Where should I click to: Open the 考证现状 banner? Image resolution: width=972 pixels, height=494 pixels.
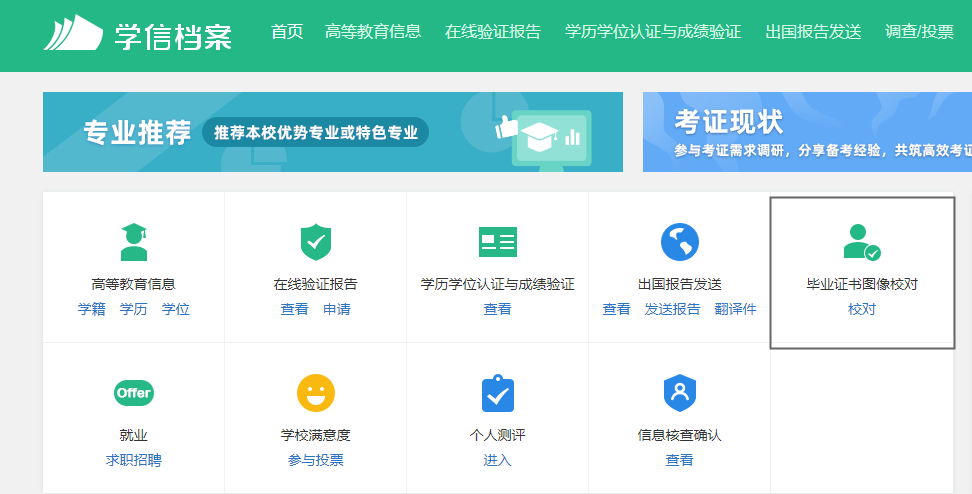click(806, 132)
